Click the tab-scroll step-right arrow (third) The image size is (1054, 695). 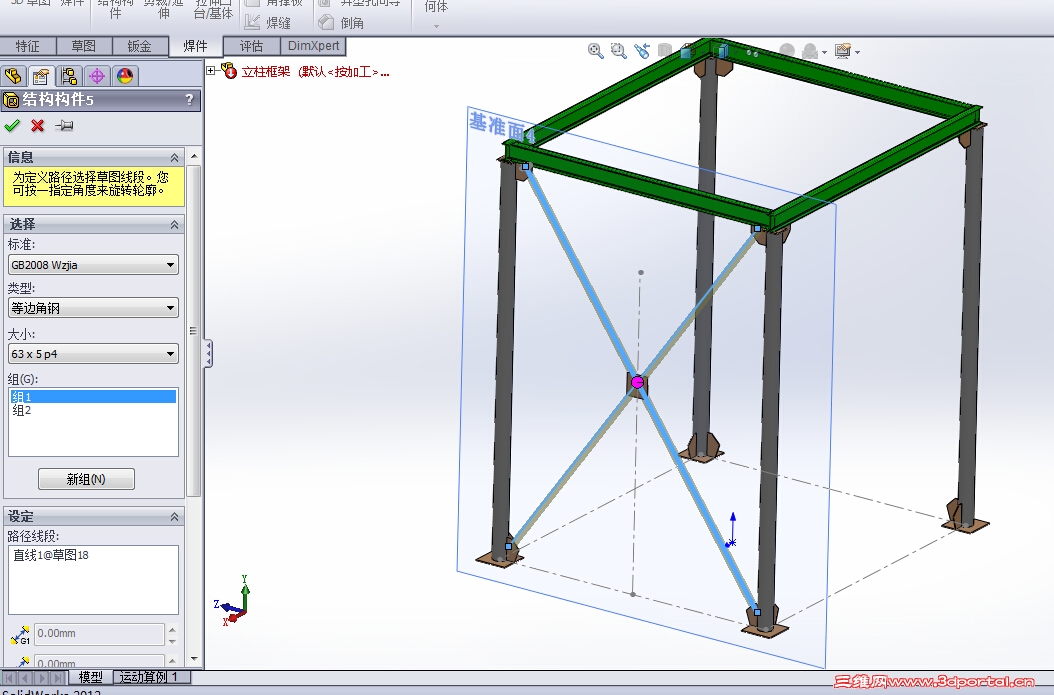coord(42,678)
